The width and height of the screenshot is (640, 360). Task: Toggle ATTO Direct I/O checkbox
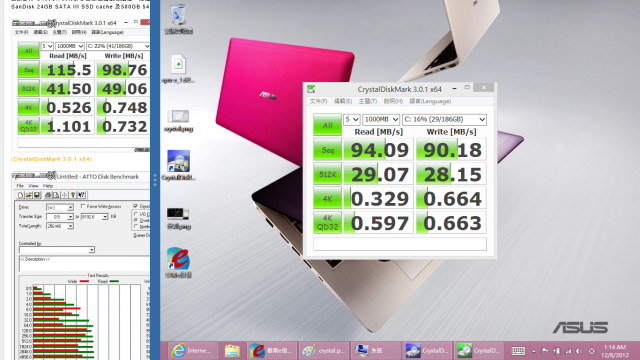coord(136,206)
